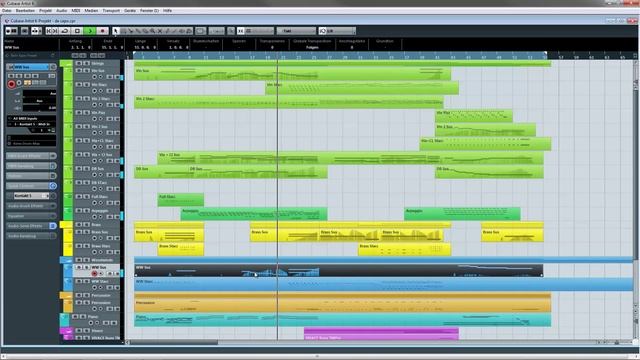Toggle monitor on the Vln Stacc track
640x360 pixels.
(100, 91)
